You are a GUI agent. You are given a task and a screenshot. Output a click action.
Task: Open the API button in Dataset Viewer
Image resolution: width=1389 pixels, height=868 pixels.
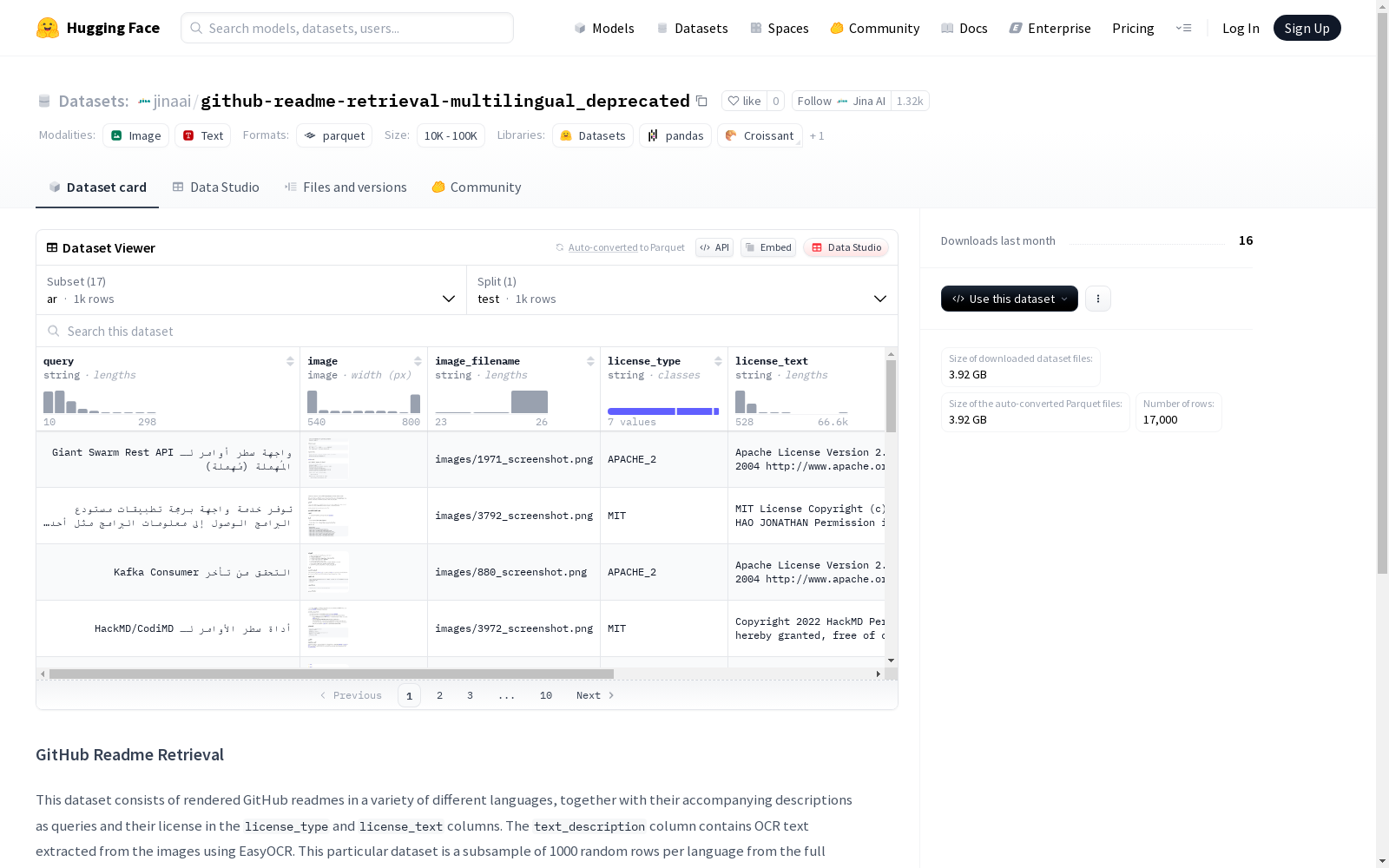pos(714,247)
